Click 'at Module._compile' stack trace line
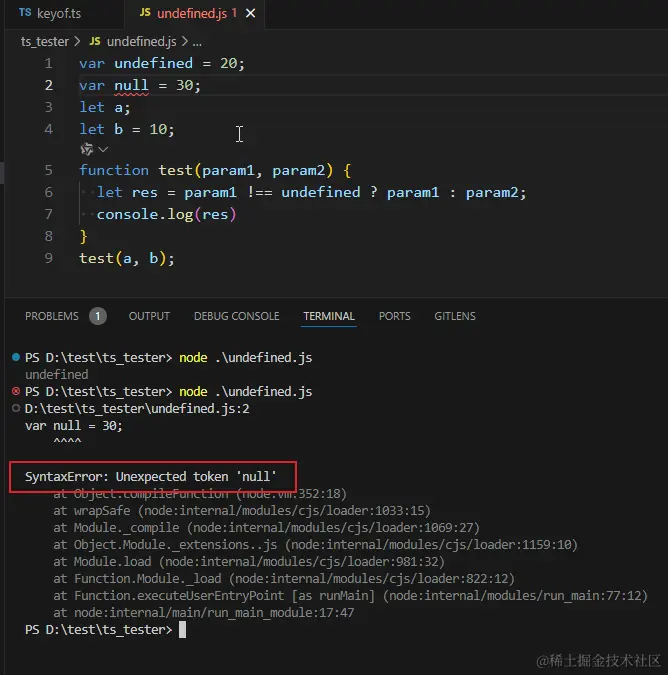 pos(266,528)
